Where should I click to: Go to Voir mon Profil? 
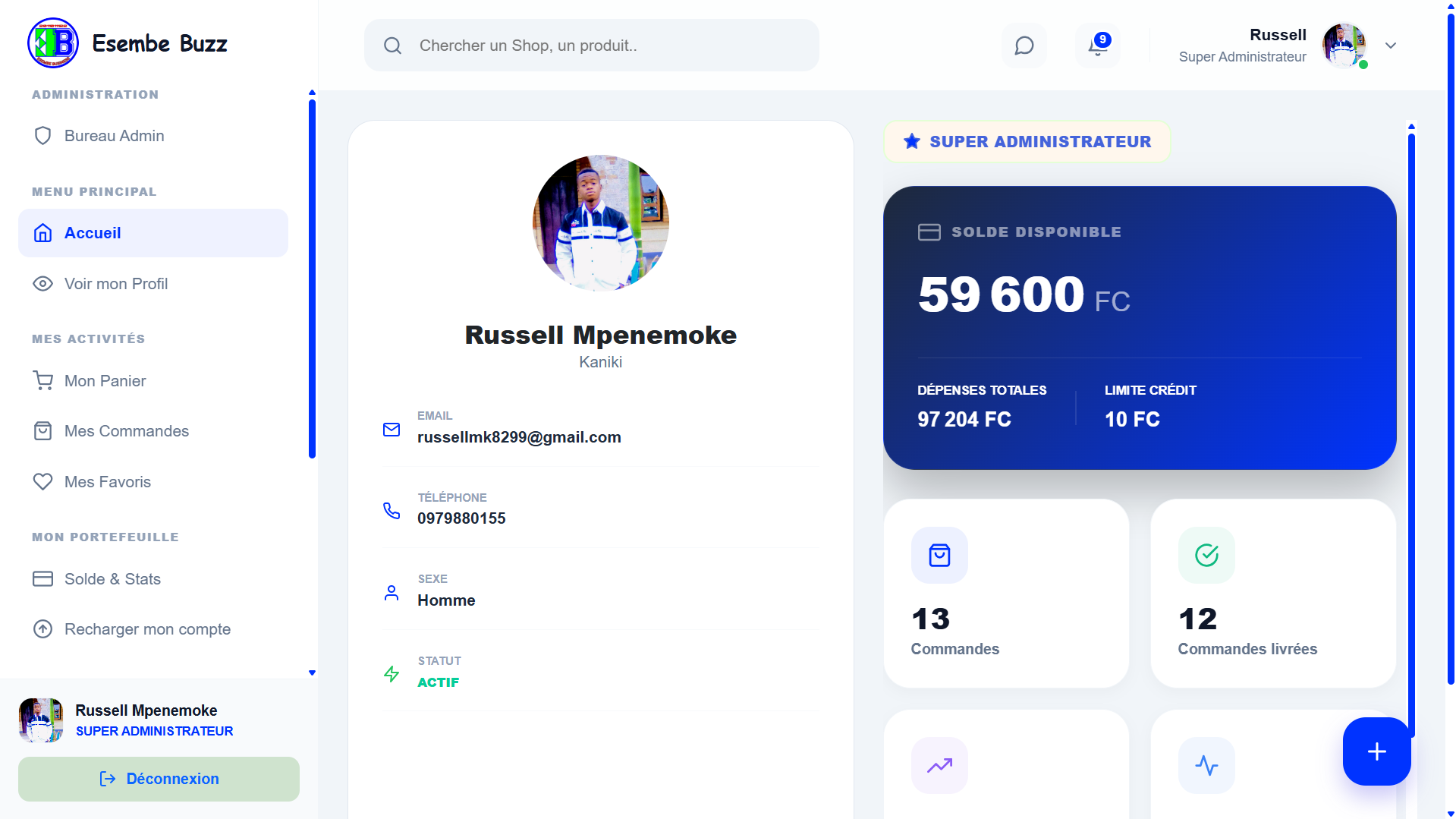point(153,284)
